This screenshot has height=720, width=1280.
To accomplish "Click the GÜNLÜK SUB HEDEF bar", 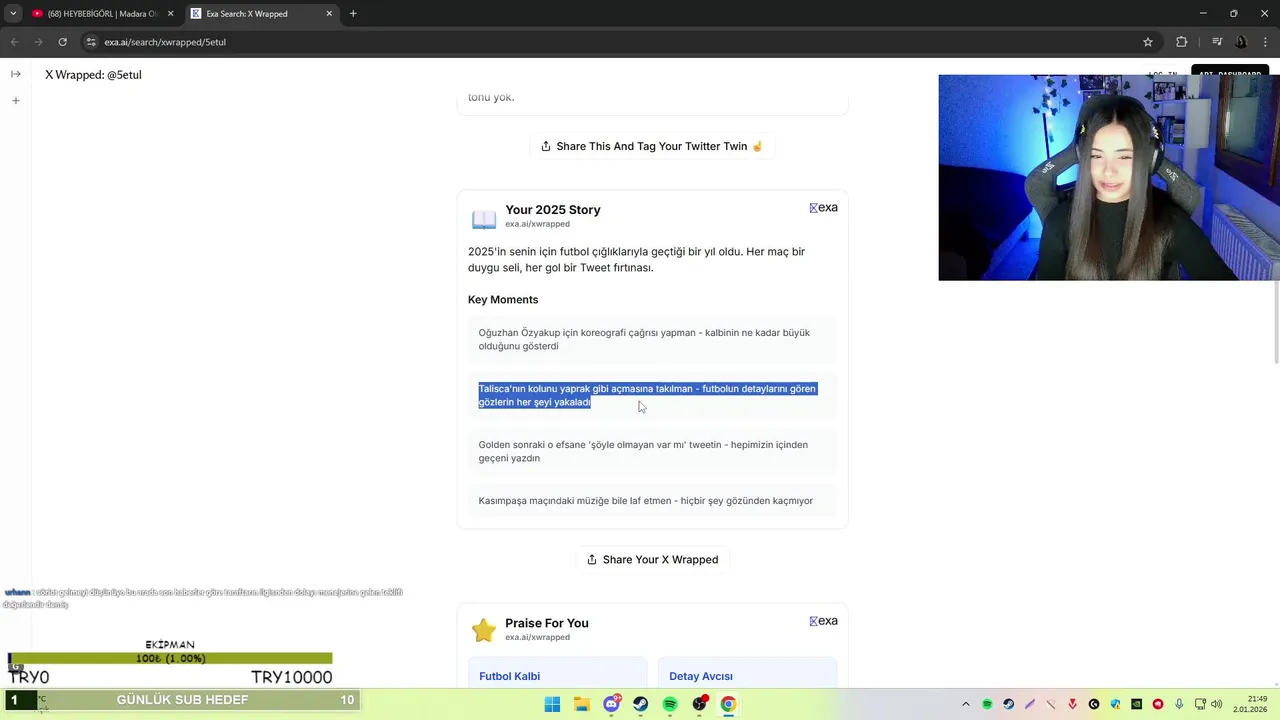I will [180, 700].
